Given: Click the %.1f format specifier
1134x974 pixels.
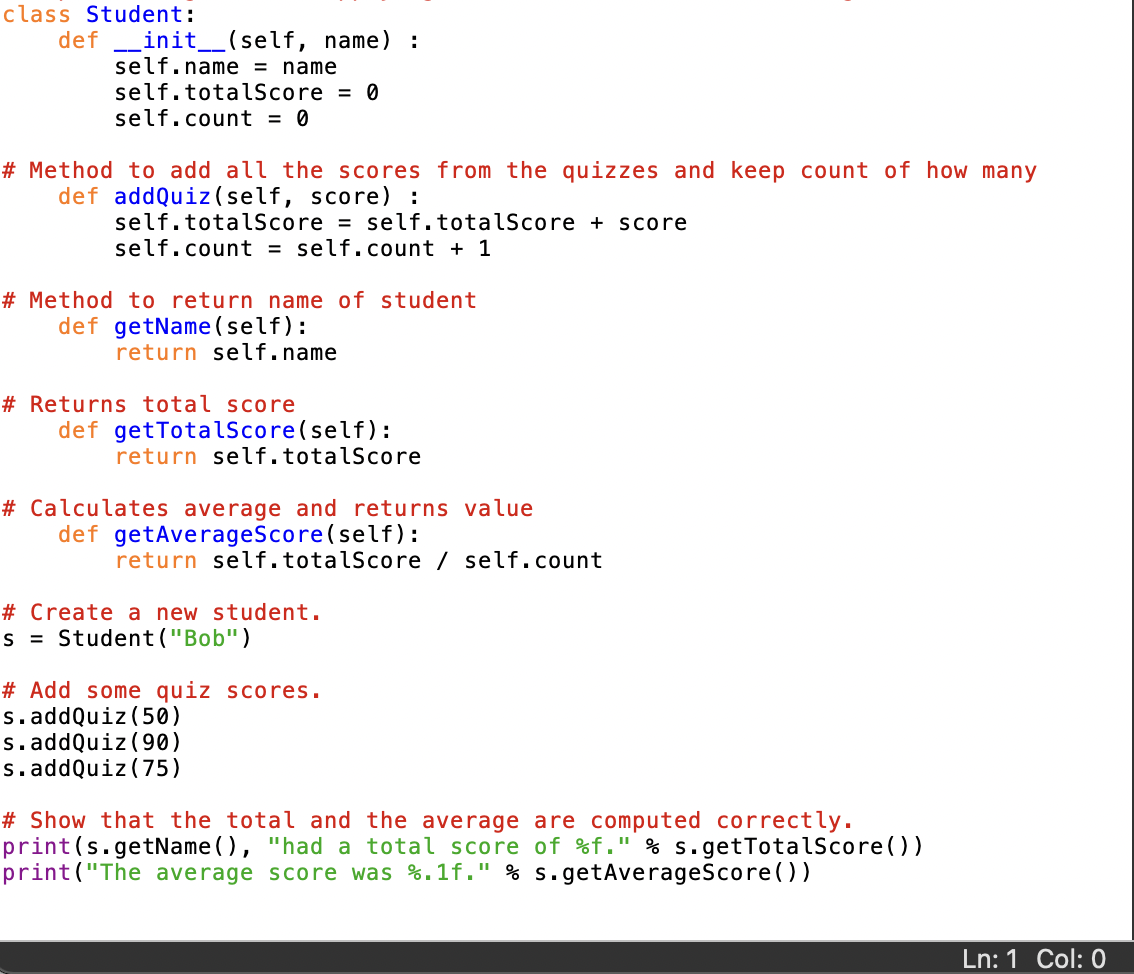Looking at the screenshot, I should (435, 872).
